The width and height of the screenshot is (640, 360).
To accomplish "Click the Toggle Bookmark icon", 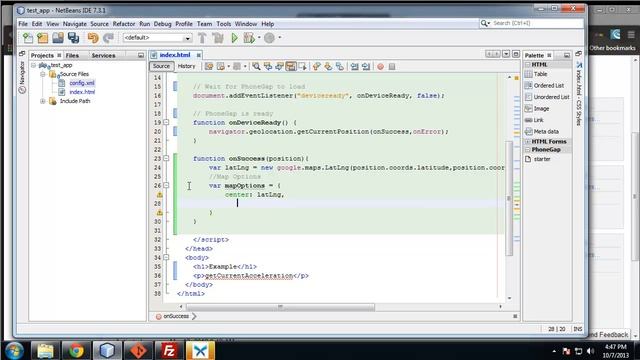I will click(x=340, y=66).
